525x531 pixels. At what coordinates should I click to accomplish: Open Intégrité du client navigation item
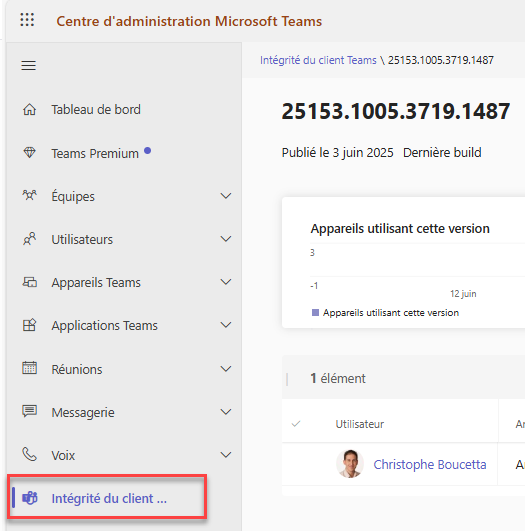pyautogui.click(x=107, y=498)
